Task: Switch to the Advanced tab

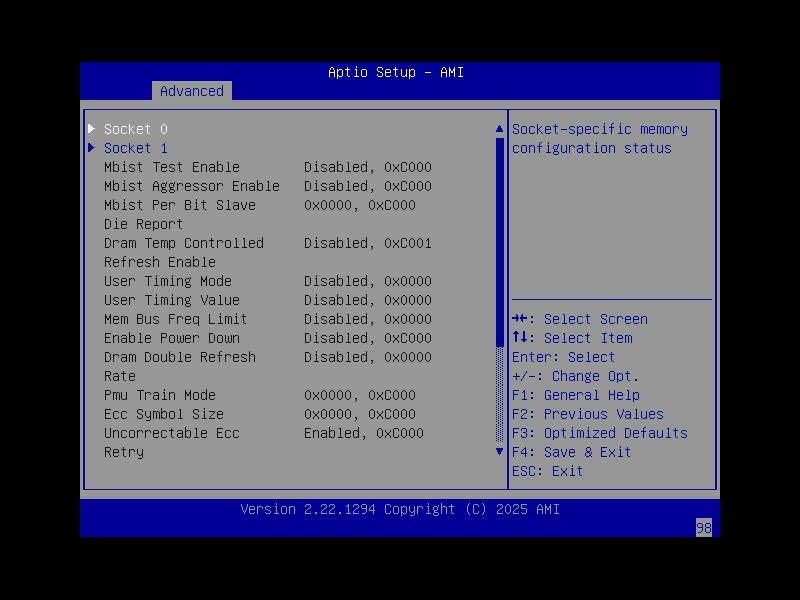Action: click(192, 91)
